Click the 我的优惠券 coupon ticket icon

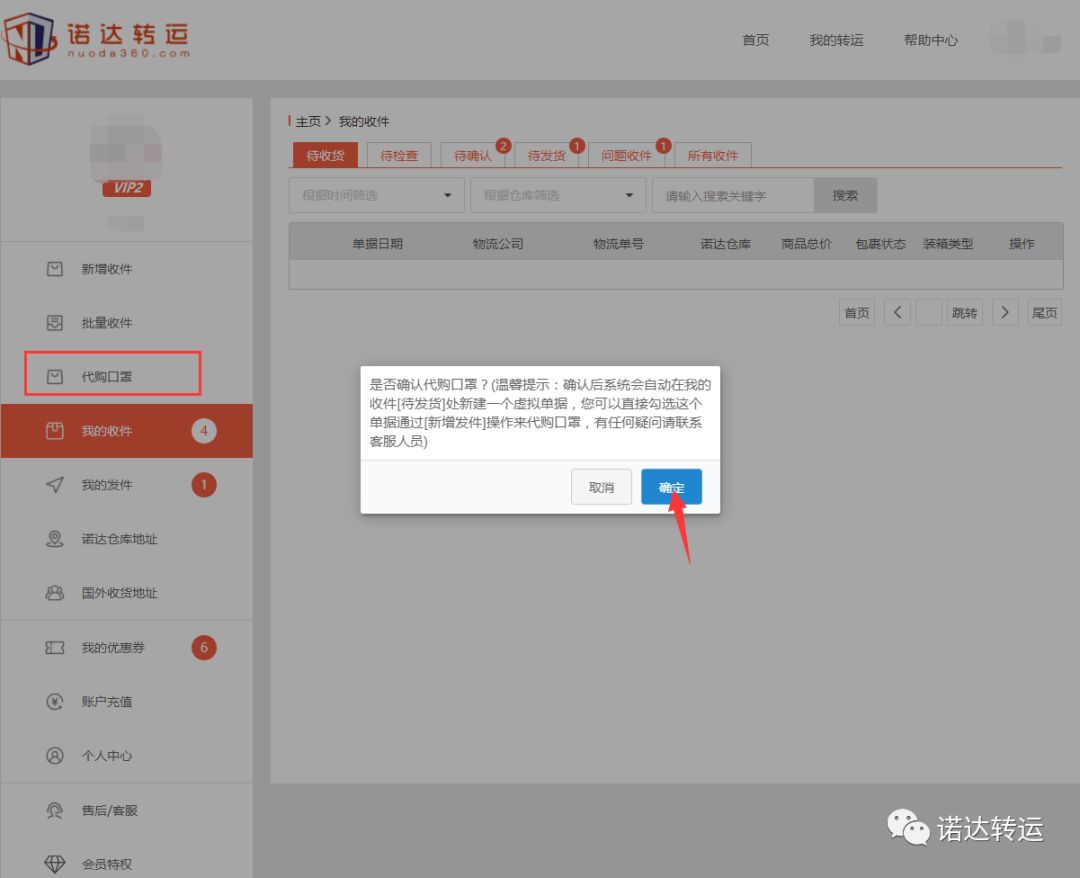click(x=55, y=647)
